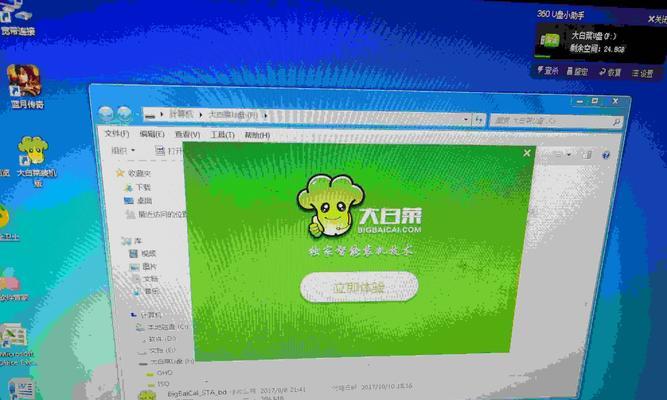Select 计算机 in the navigation tree

[x=146, y=315]
